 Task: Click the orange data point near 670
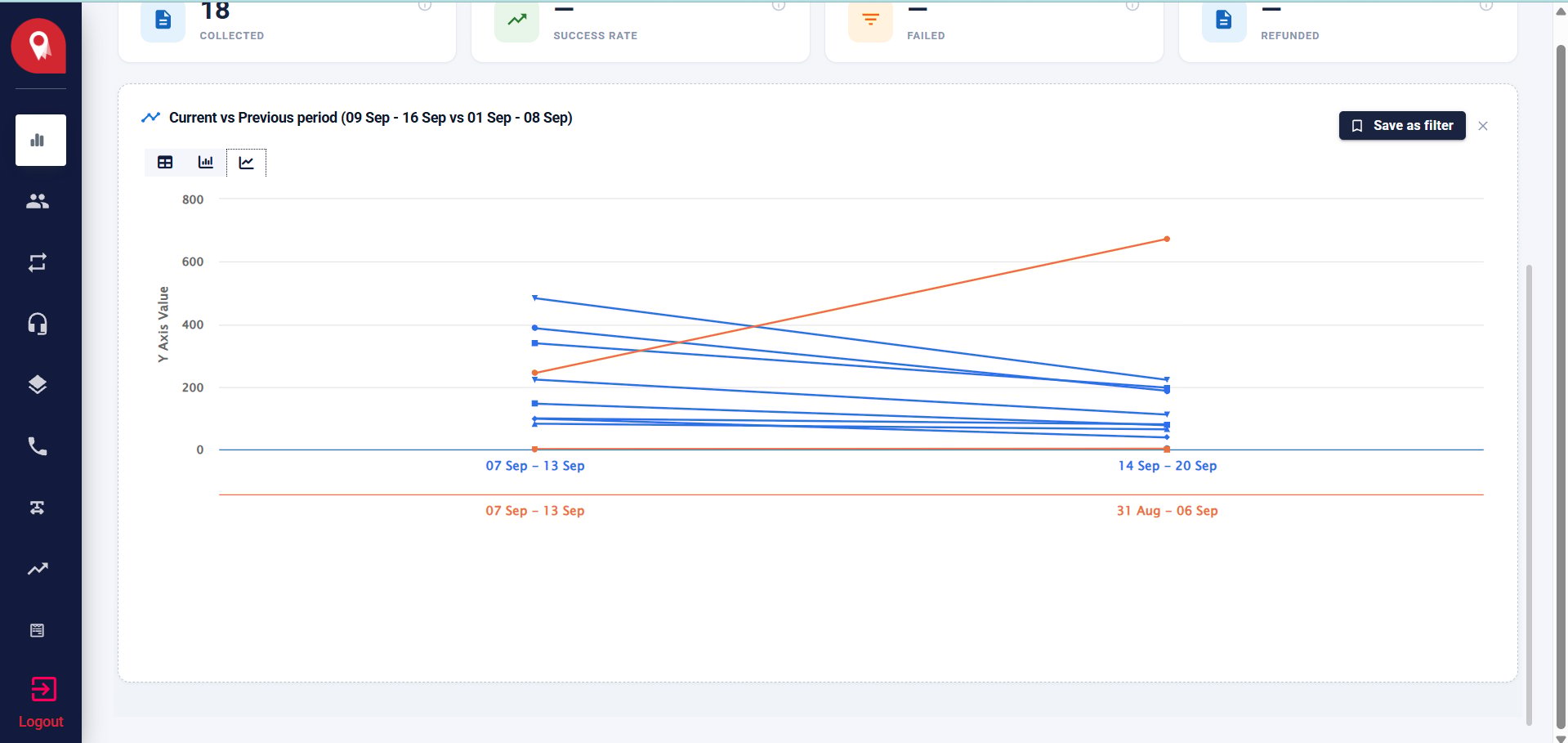(1167, 239)
